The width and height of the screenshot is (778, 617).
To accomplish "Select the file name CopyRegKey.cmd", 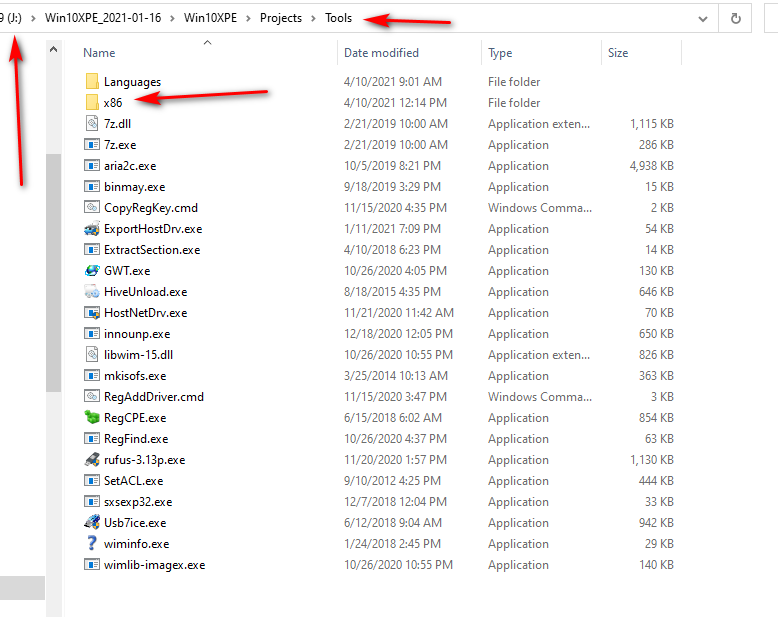I will (x=151, y=208).
